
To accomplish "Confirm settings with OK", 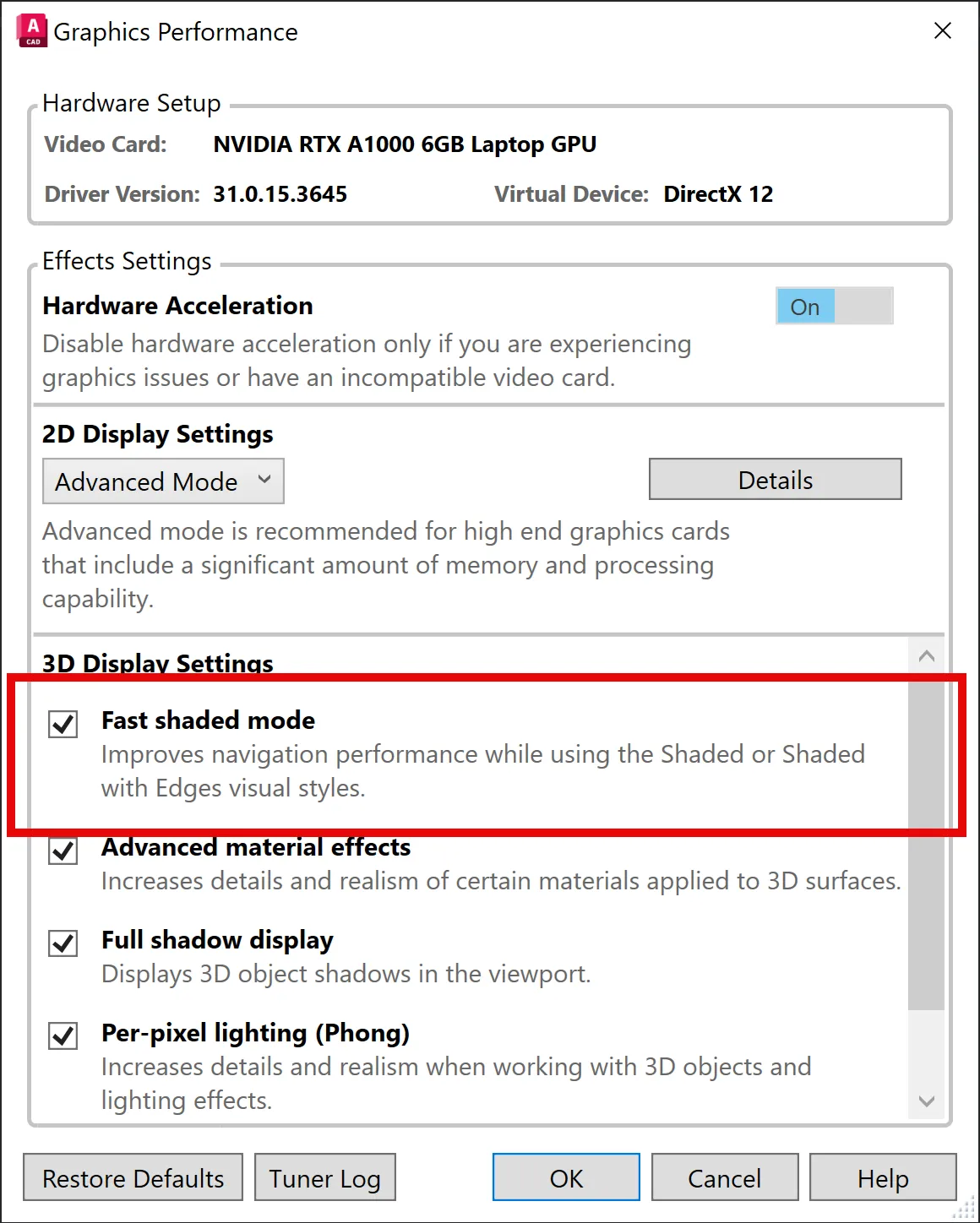I will click(565, 1177).
